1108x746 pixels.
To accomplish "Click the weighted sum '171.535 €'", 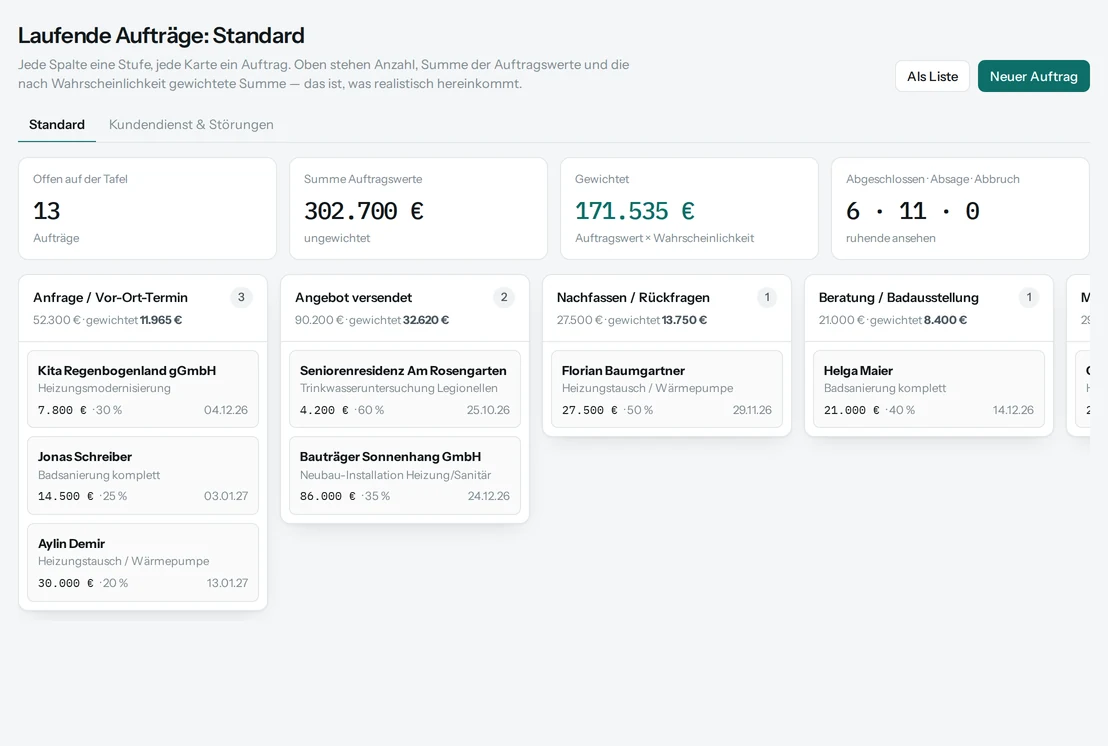I will tap(635, 211).
